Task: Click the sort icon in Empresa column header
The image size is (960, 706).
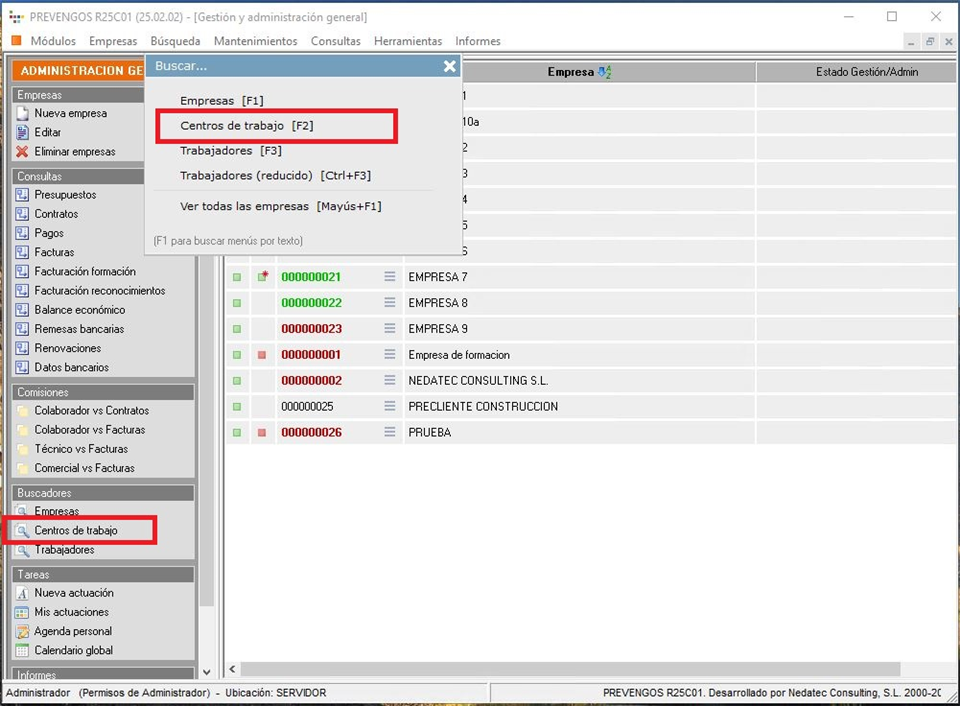Action: coord(604,72)
